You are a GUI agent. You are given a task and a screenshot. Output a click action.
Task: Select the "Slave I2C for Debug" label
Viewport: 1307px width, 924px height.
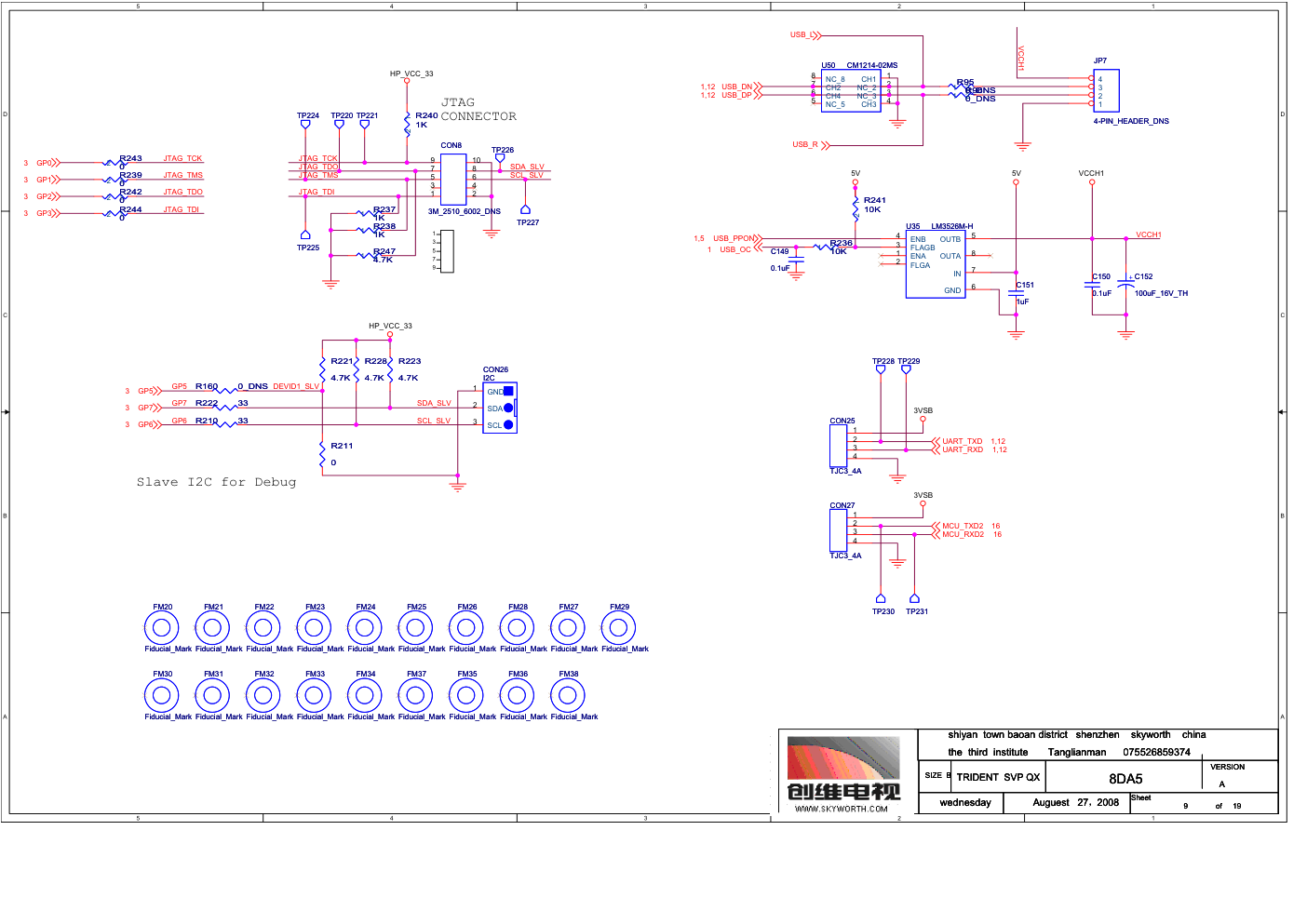click(216, 482)
